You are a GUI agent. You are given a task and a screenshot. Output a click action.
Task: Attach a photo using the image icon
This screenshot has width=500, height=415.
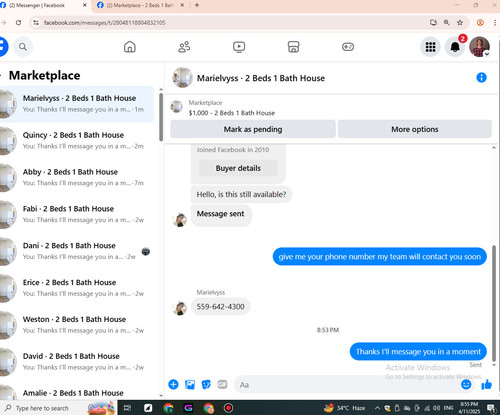tap(190, 384)
